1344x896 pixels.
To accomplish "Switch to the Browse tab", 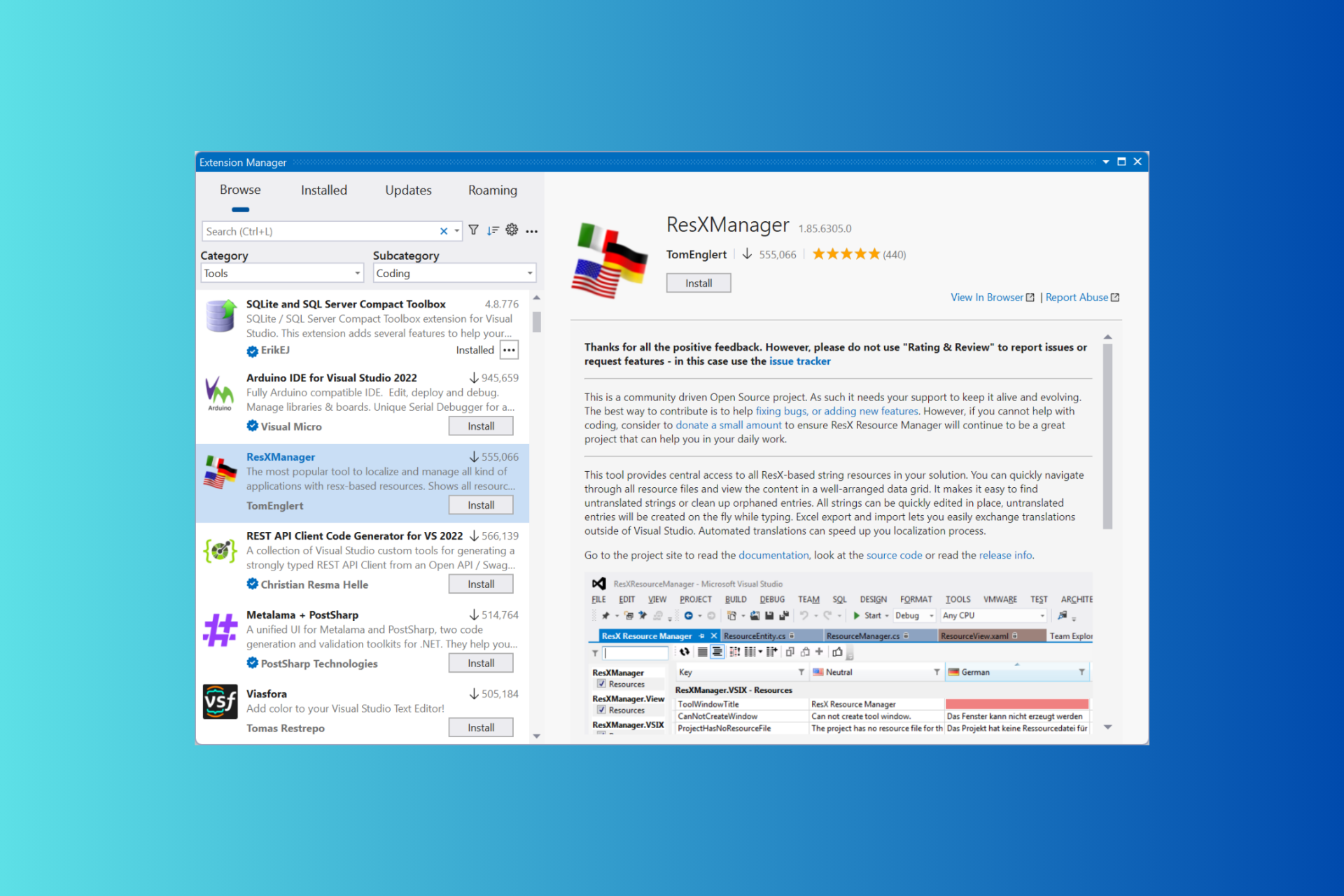I will coord(240,190).
